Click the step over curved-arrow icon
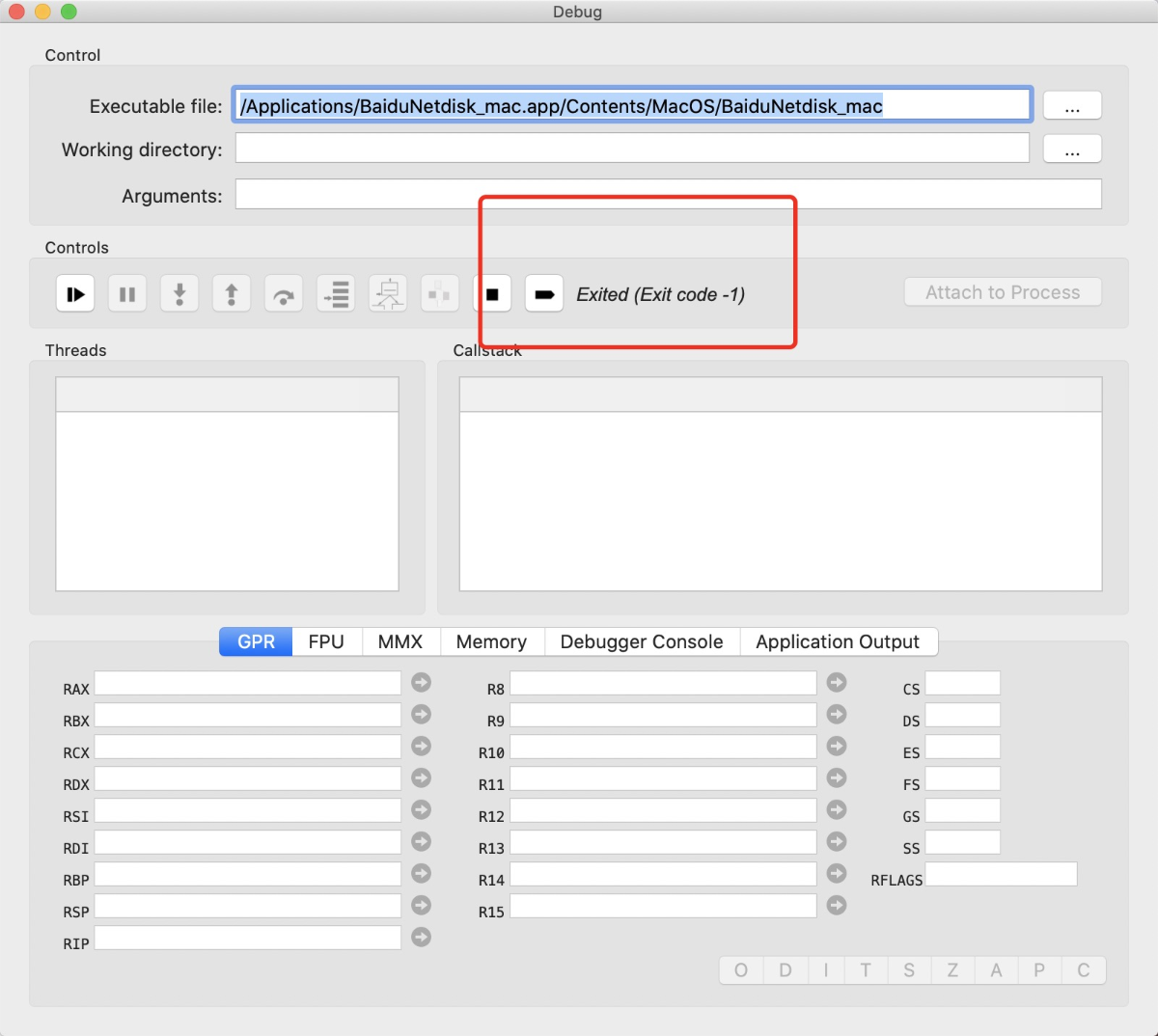Viewport: 1158px width, 1036px height. point(284,294)
